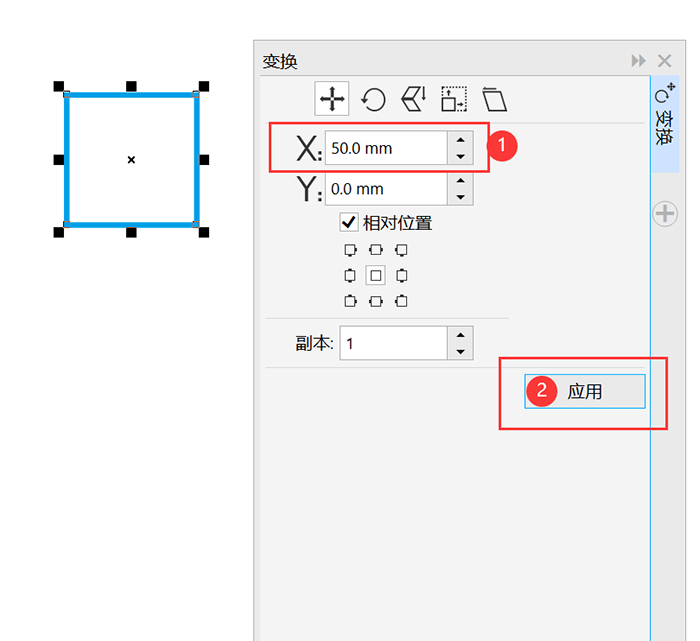The height and width of the screenshot is (641, 700).
Task: Increase X value with up arrow
Action: [x=460, y=140]
